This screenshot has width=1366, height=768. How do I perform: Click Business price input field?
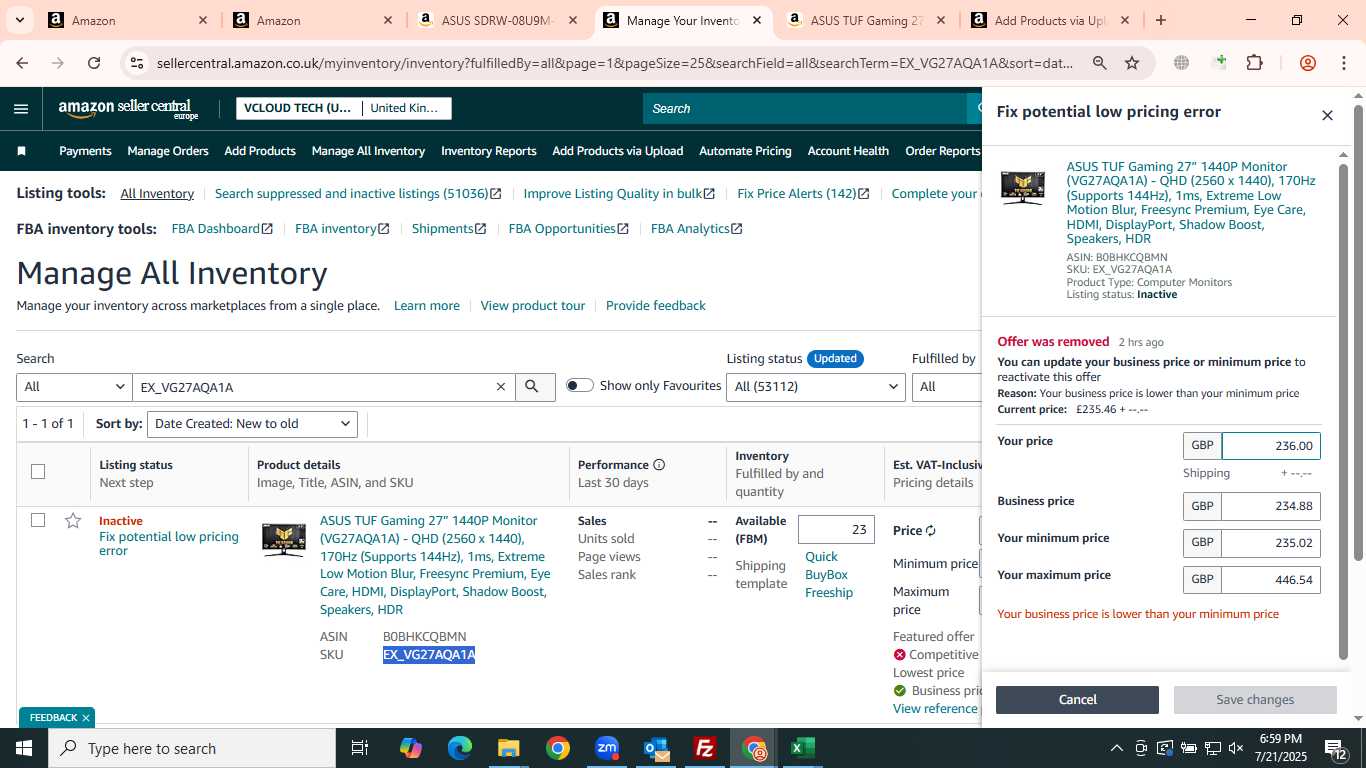(x=1271, y=507)
